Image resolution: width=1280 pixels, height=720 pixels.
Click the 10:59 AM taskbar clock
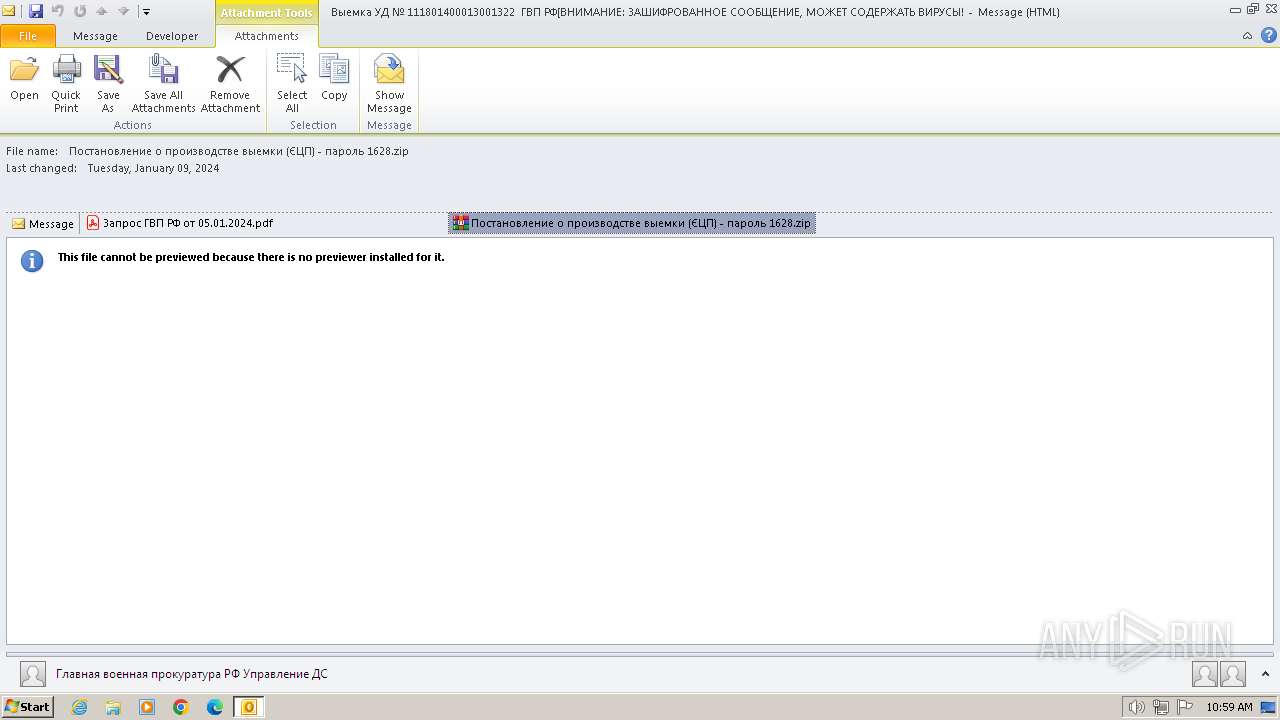1229,707
